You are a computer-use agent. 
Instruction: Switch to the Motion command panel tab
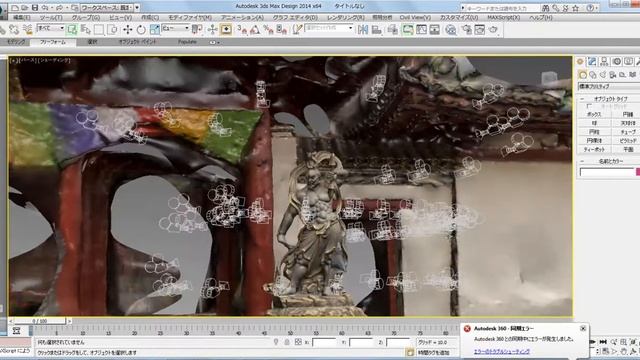click(616, 62)
